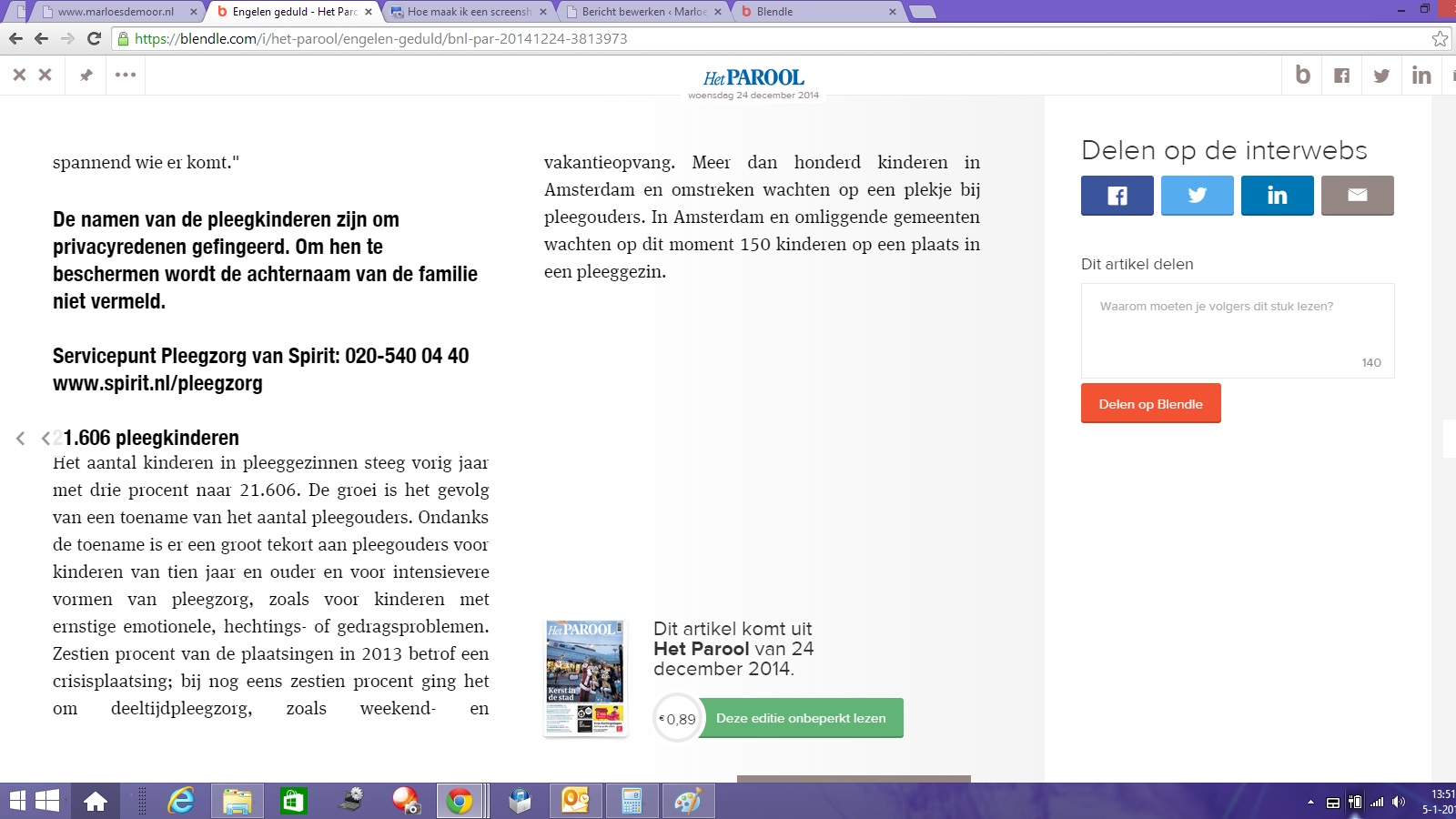The width and height of the screenshot is (1456, 819).
Task: Switch to the www.marloesdemoor.nl tab
Action: coord(115,12)
